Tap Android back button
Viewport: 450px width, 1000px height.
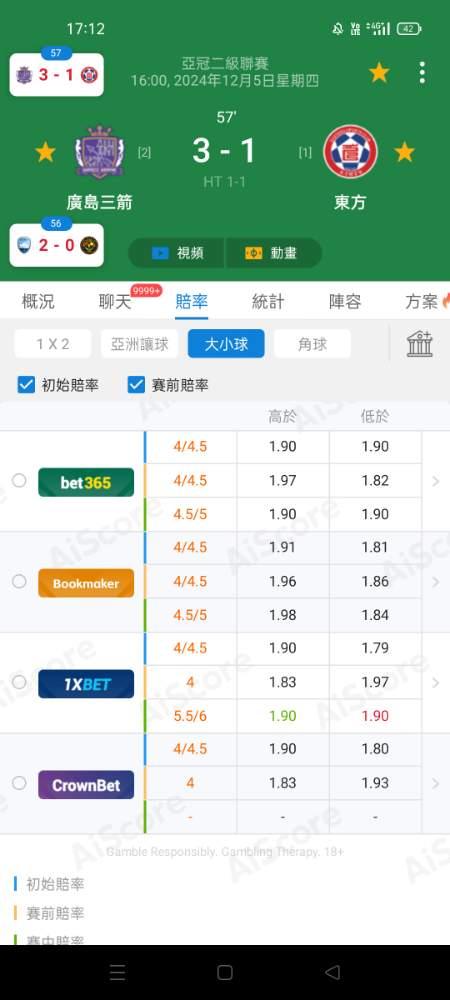pyautogui.click(x=332, y=972)
